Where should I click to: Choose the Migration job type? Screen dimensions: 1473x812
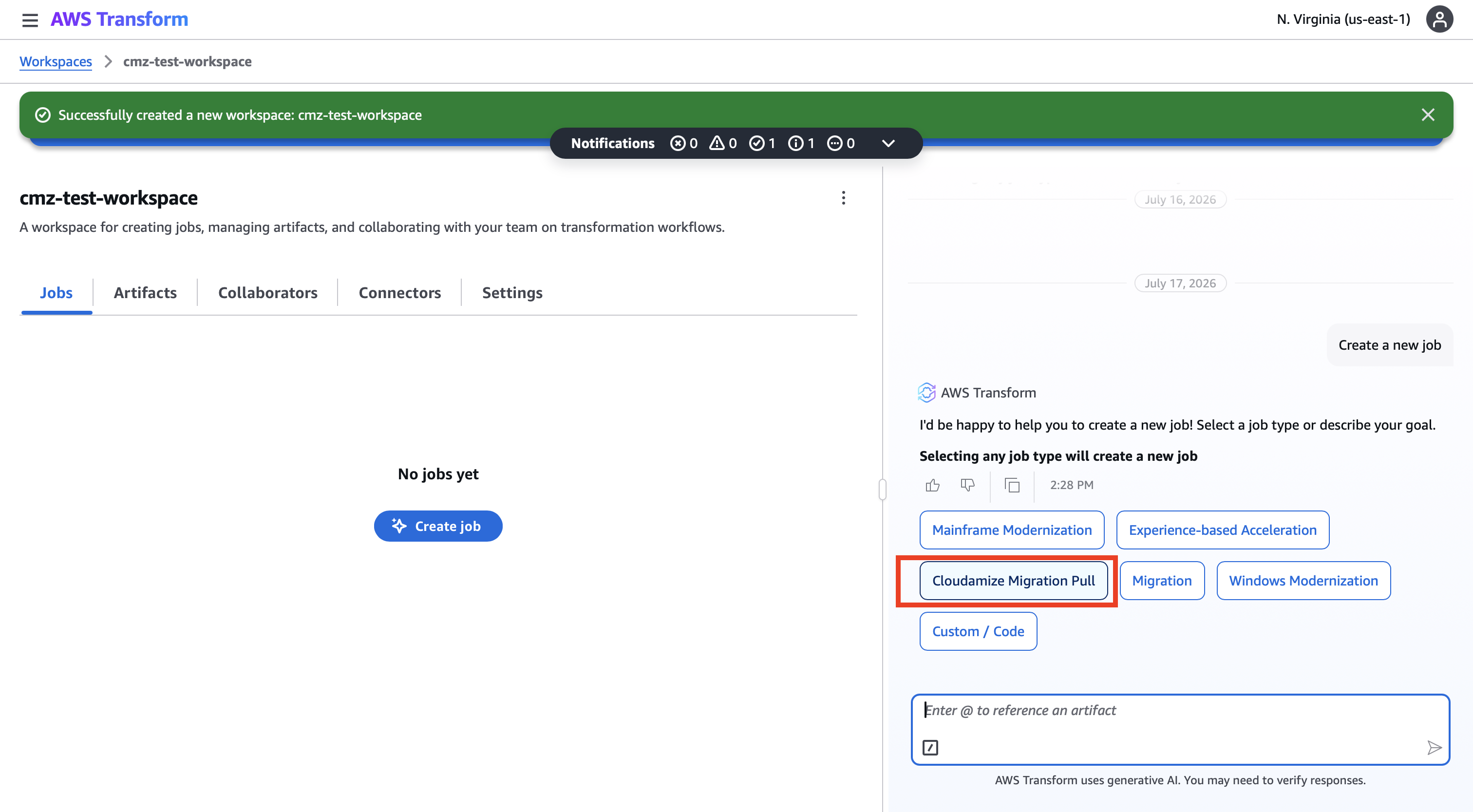coord(1162,581)
